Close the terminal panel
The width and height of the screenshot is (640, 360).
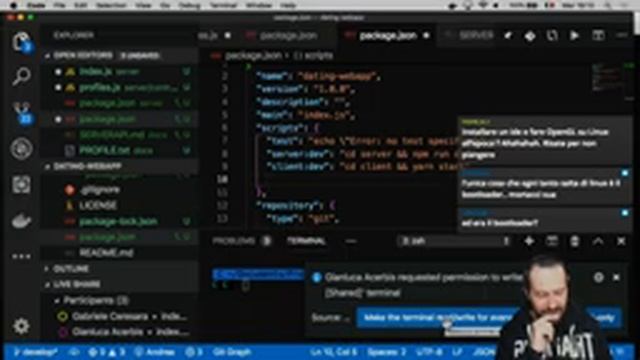(x=621, y=241)
